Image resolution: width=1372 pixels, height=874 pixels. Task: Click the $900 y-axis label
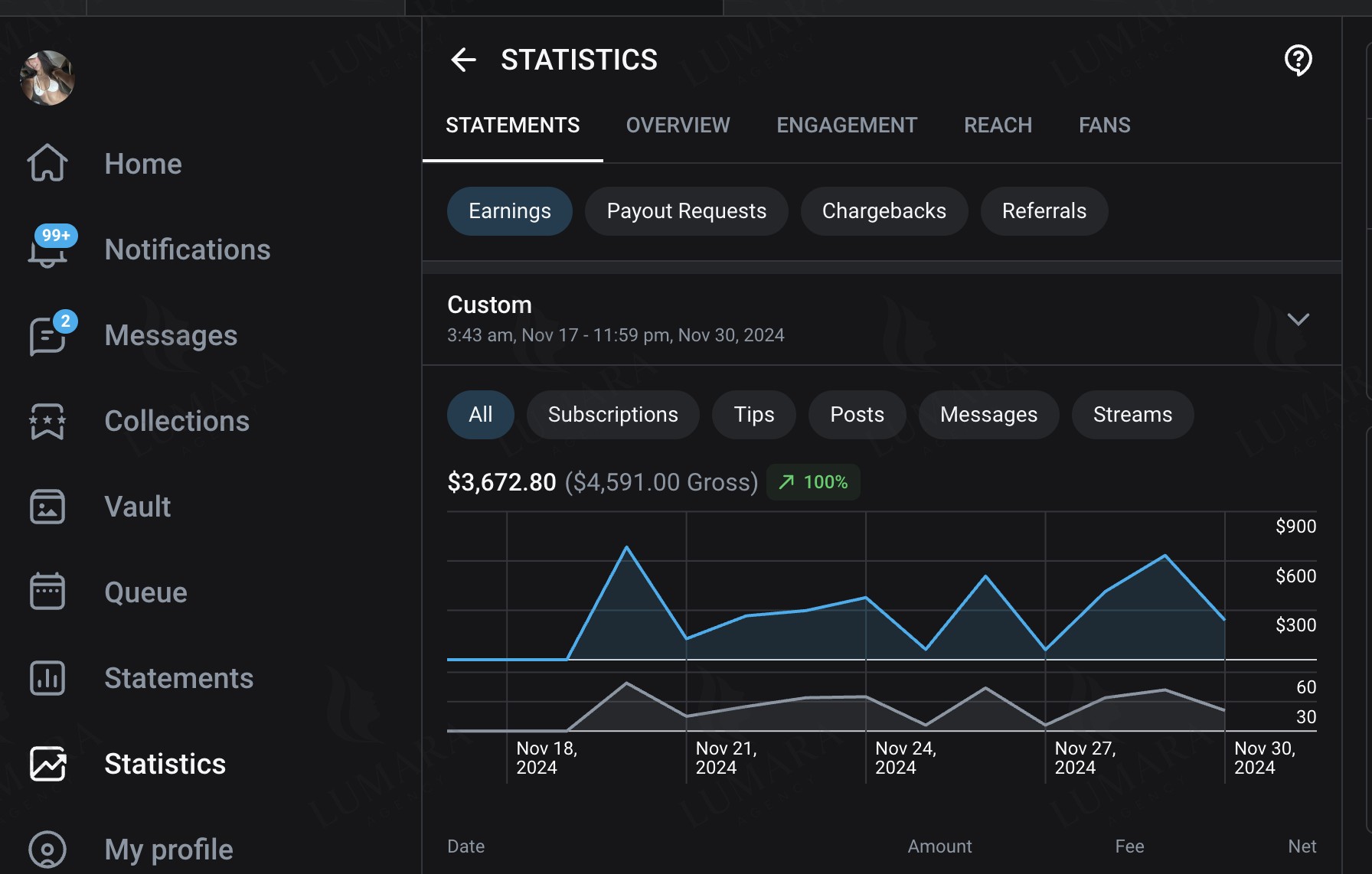click(x=1295, y=527)
